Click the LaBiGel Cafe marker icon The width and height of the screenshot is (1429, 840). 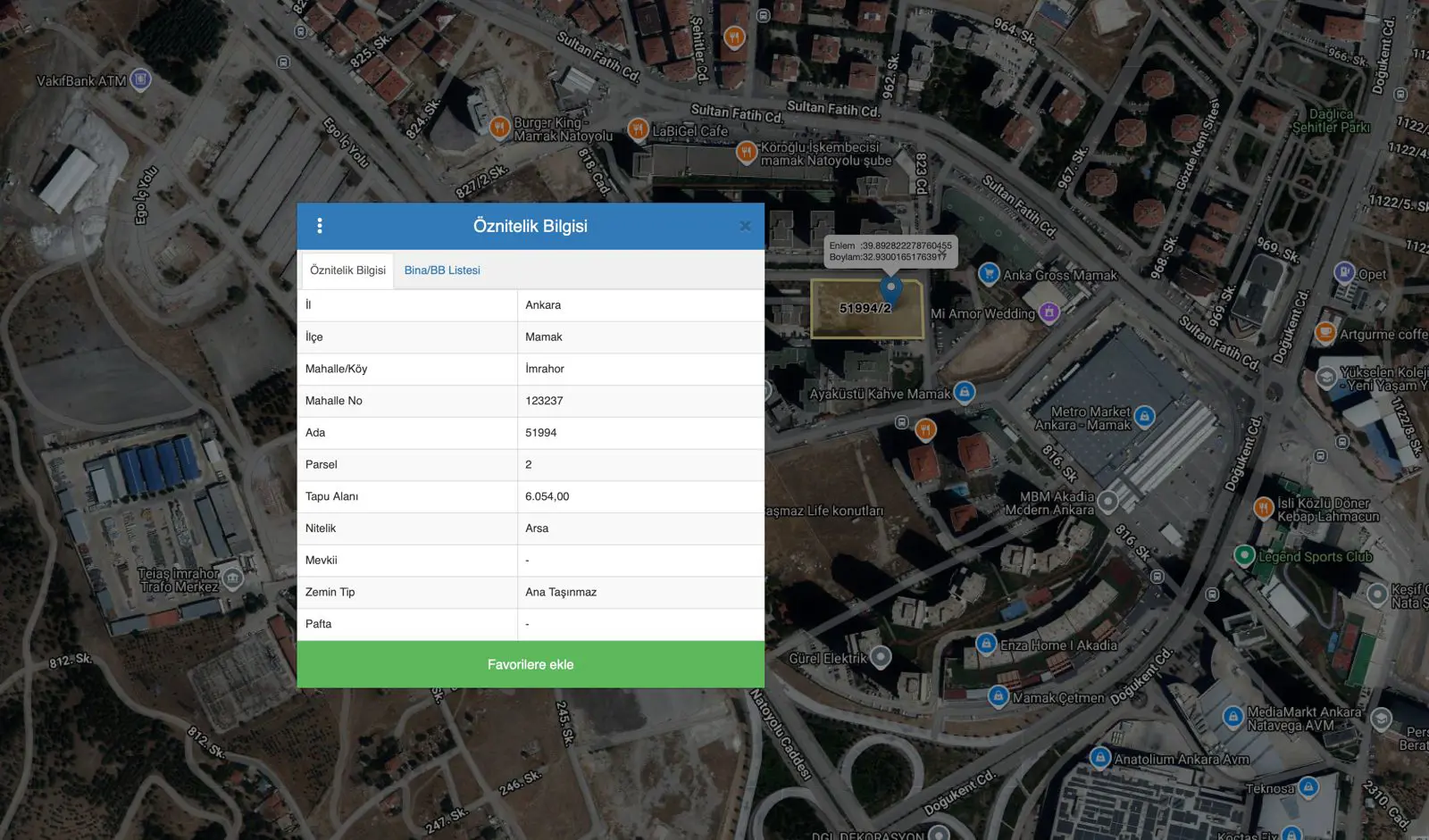(x=638, y=129)
